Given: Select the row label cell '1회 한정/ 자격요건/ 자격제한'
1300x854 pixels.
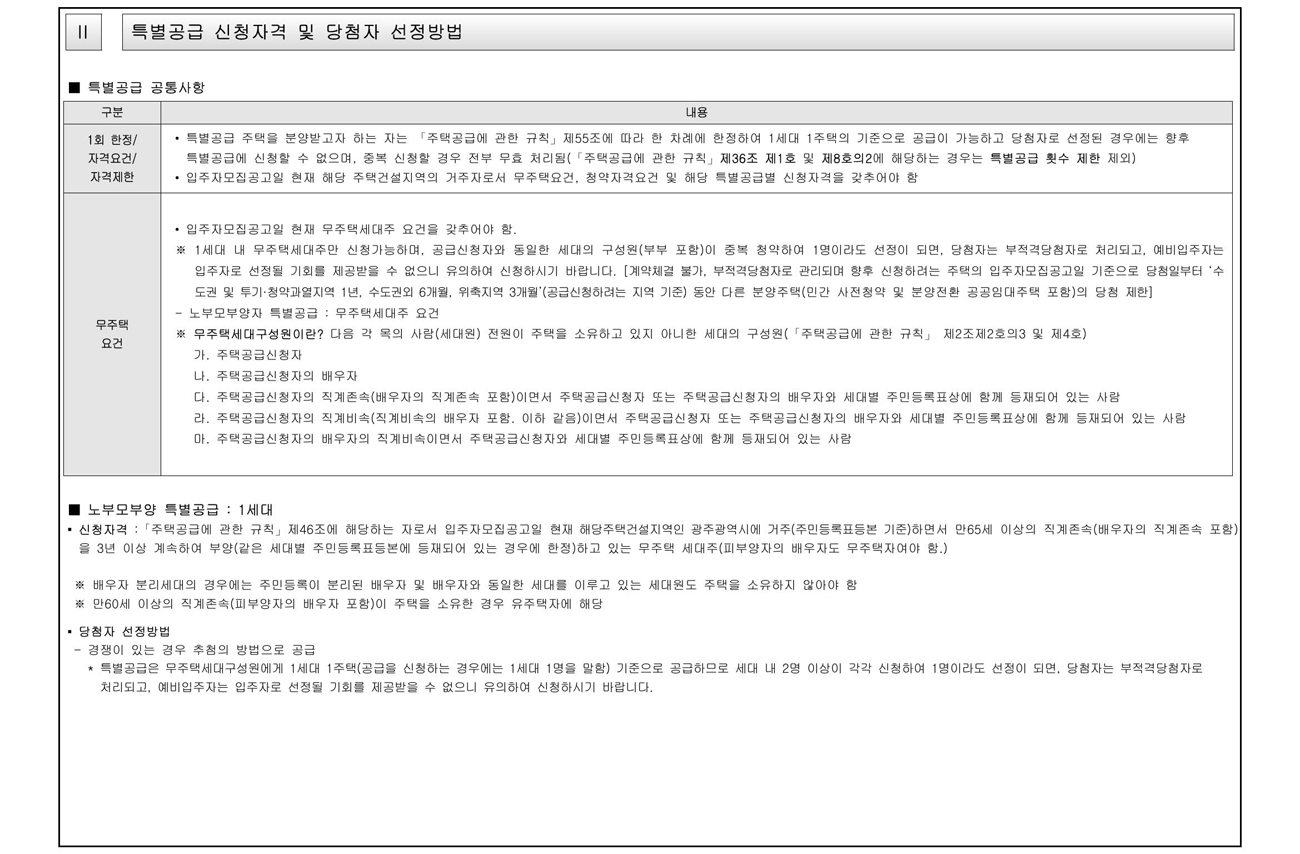Looking at the screenshot, I should pos(112,158).
